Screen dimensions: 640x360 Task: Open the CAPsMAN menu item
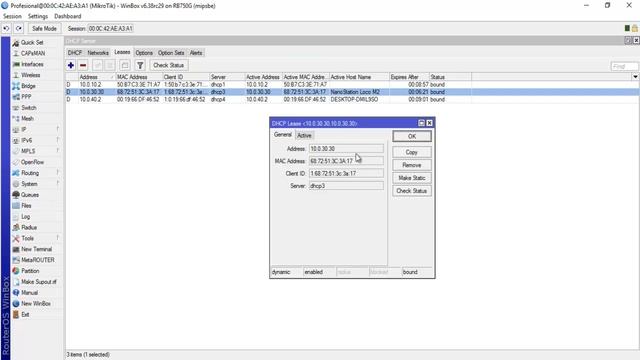click(33, 53)
